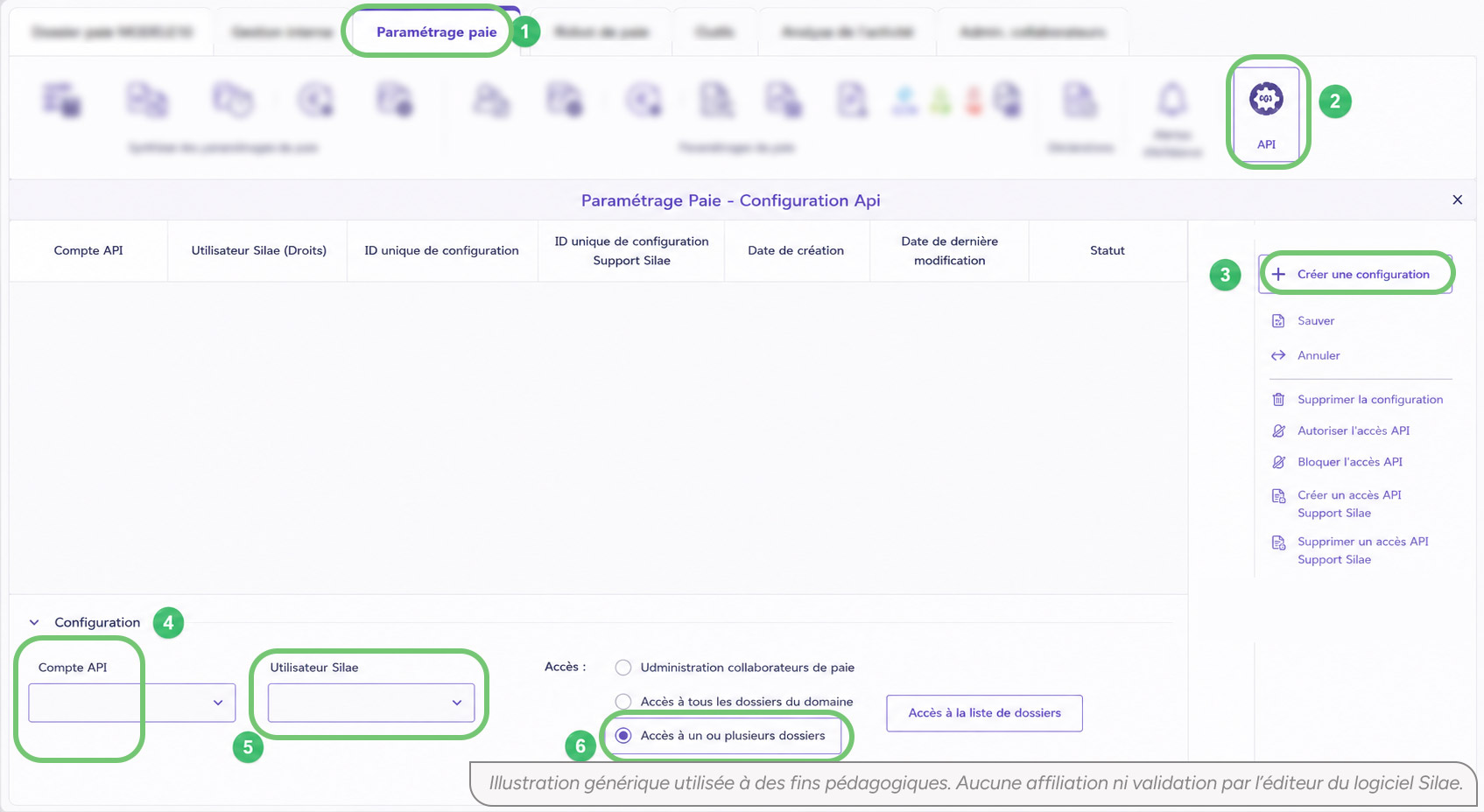The height and width of the screenshot is (812, 1484).
Task: Click the Annuler action
Action: click(x=1305, y=355)
